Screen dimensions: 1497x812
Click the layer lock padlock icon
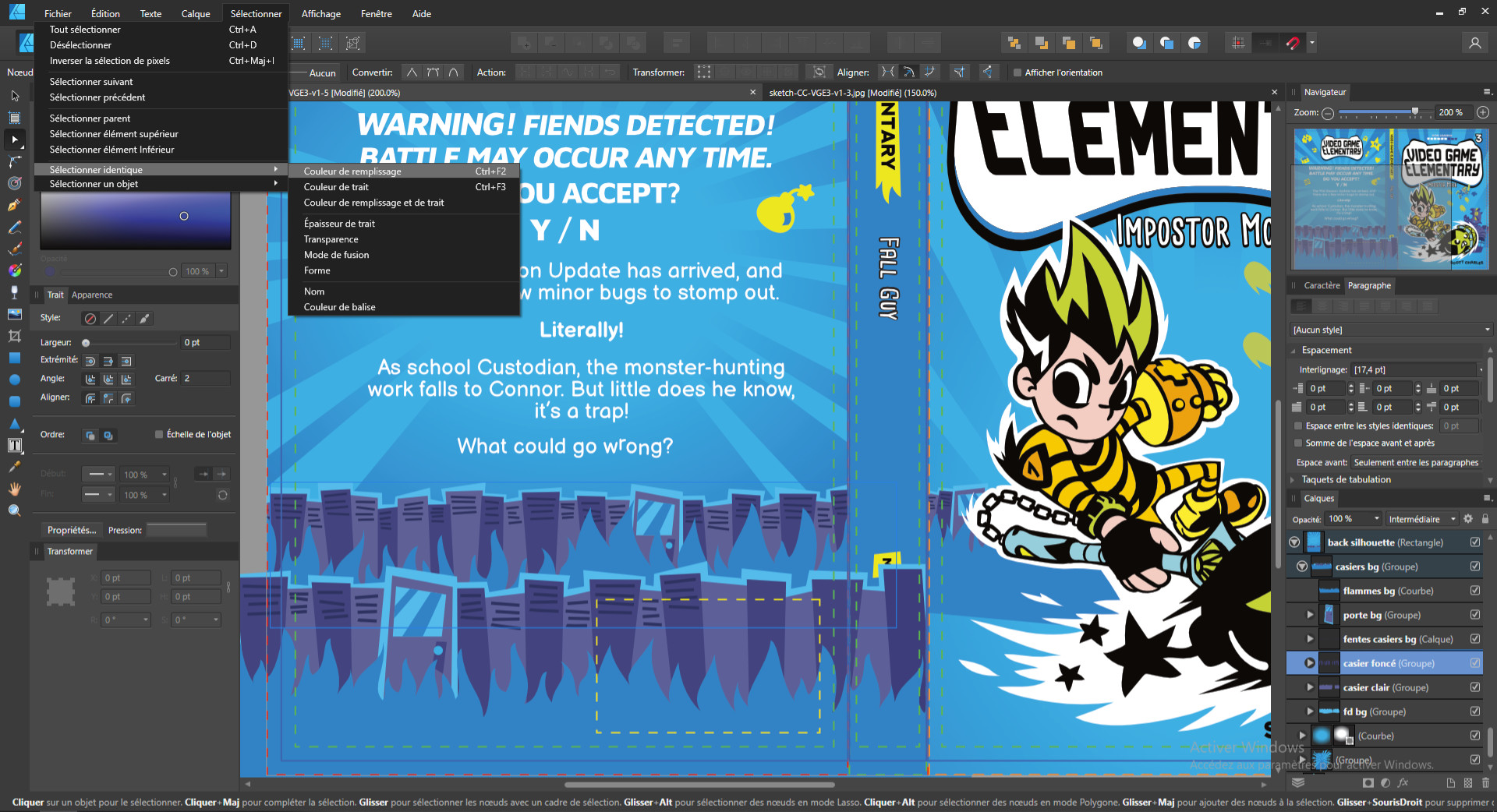(x=1485, y=519)
